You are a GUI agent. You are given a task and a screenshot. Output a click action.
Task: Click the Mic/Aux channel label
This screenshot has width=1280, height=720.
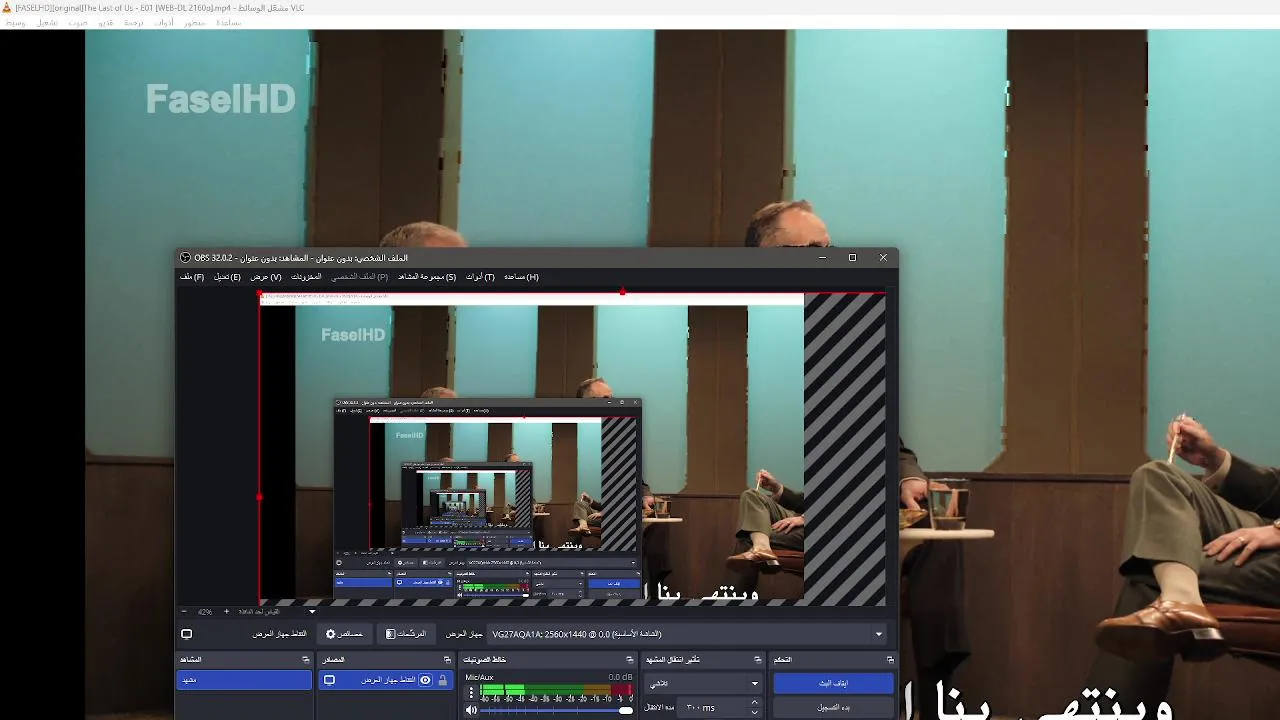click(479, 677)
